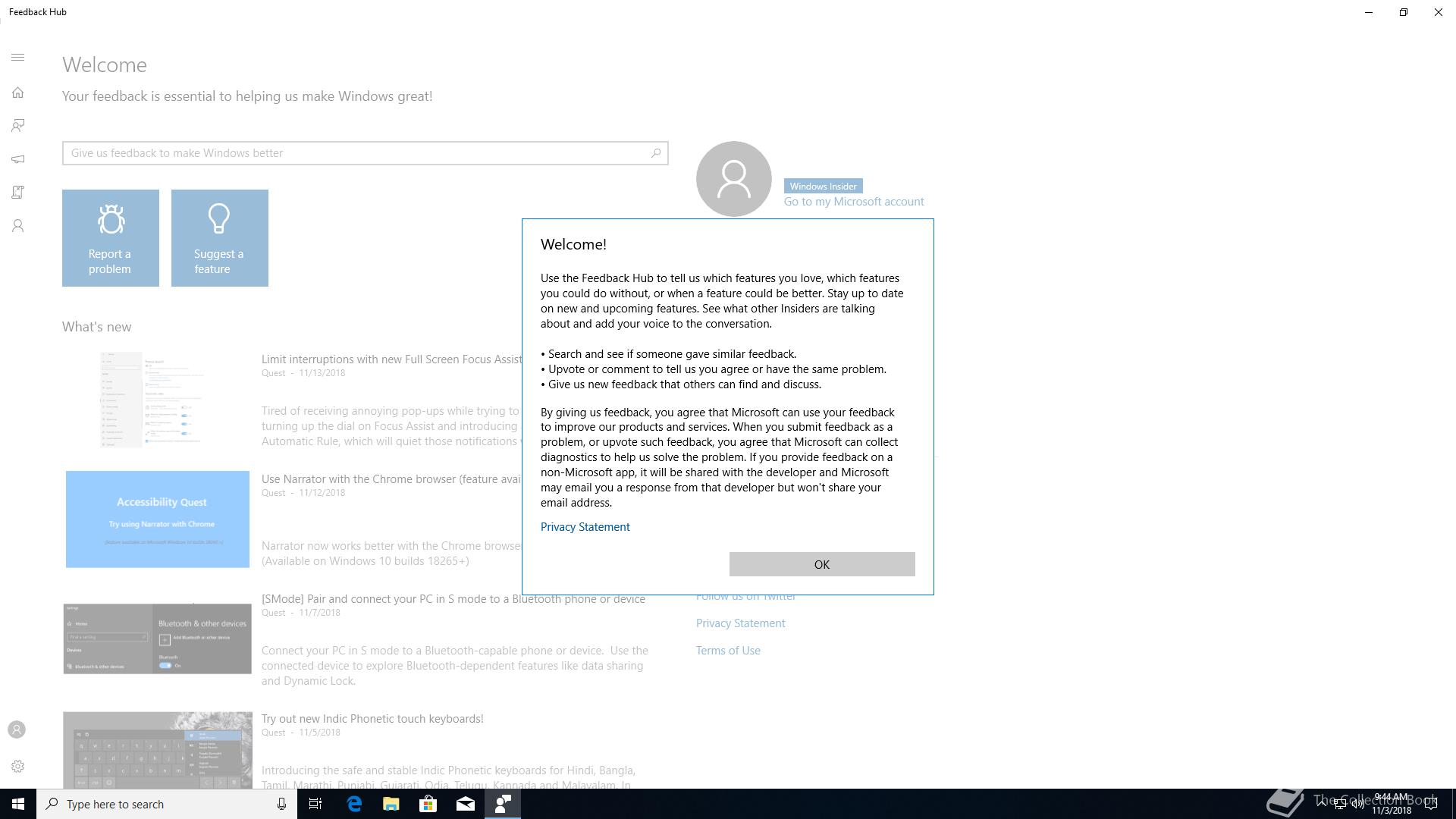Open the Full Screen Focus Assist thumbnail

[x=157, y=400]
